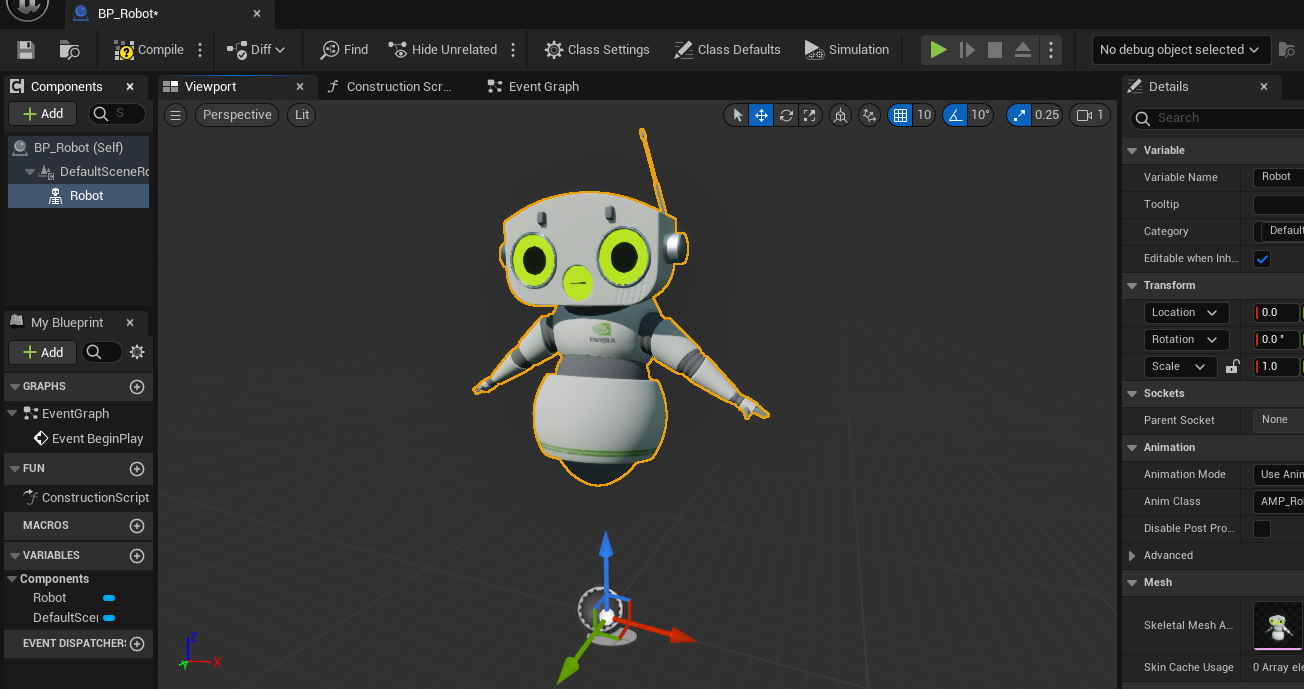This screenshot has width=1304, height=689.
Task: Open the Event Graph tab
Action: point(534,87)
